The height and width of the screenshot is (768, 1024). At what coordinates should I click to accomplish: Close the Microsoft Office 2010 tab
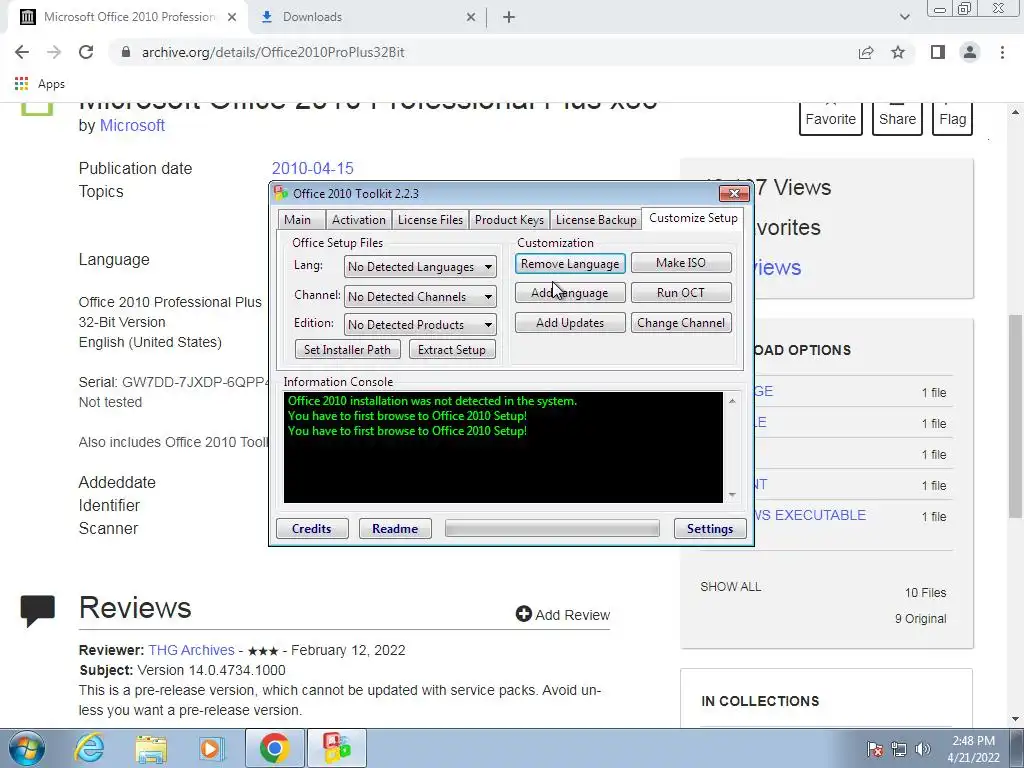click(x=232, y=17)
